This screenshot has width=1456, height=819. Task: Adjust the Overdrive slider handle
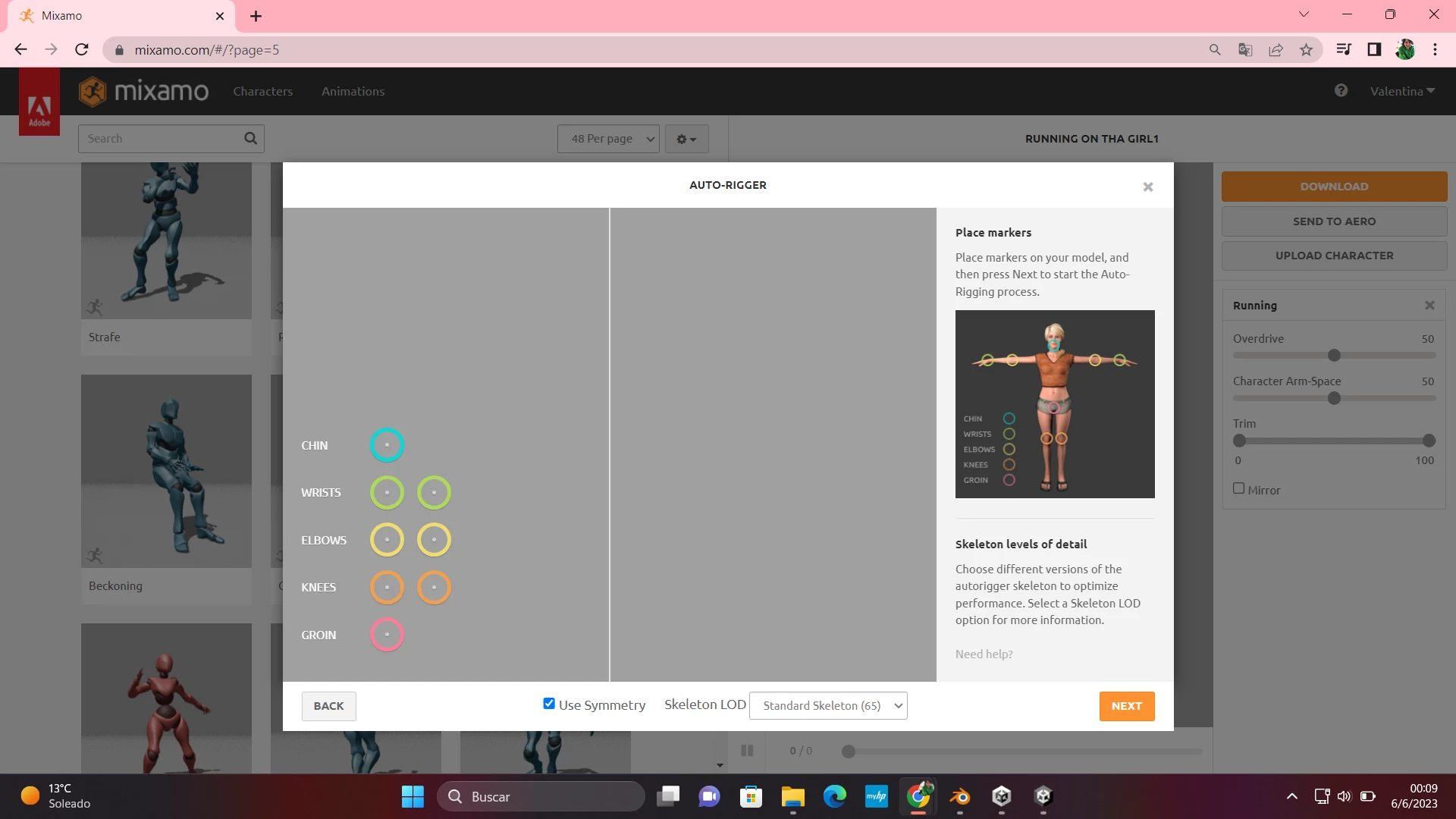1334,355
